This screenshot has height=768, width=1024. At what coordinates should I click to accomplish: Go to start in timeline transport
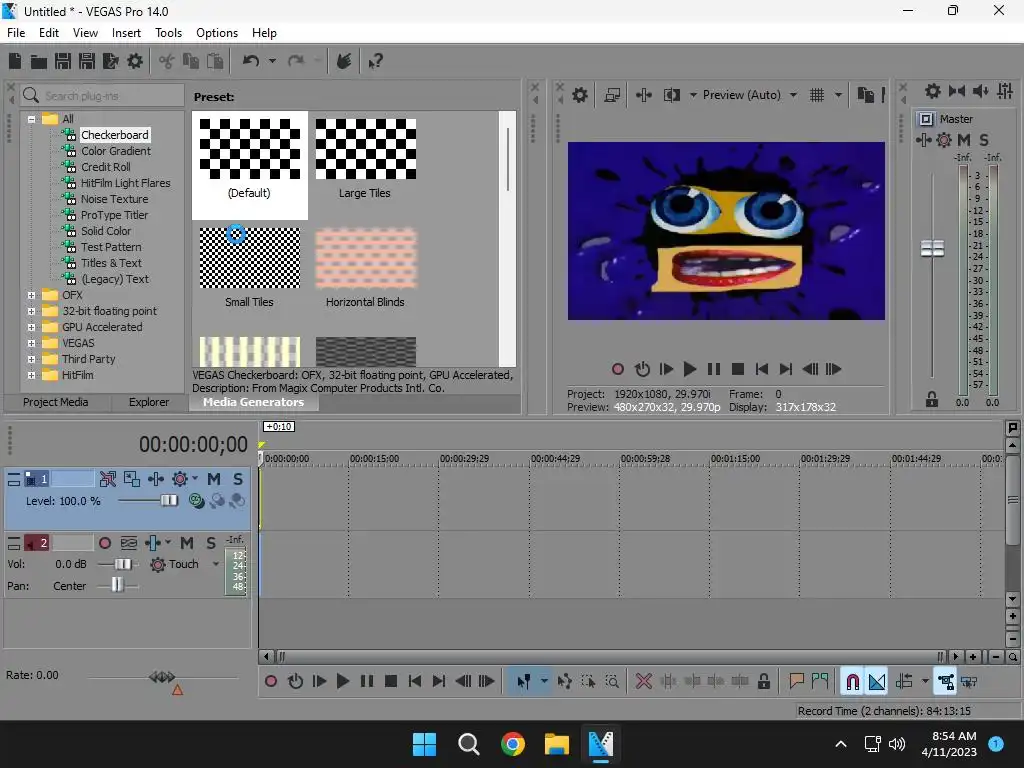(415, 682)
